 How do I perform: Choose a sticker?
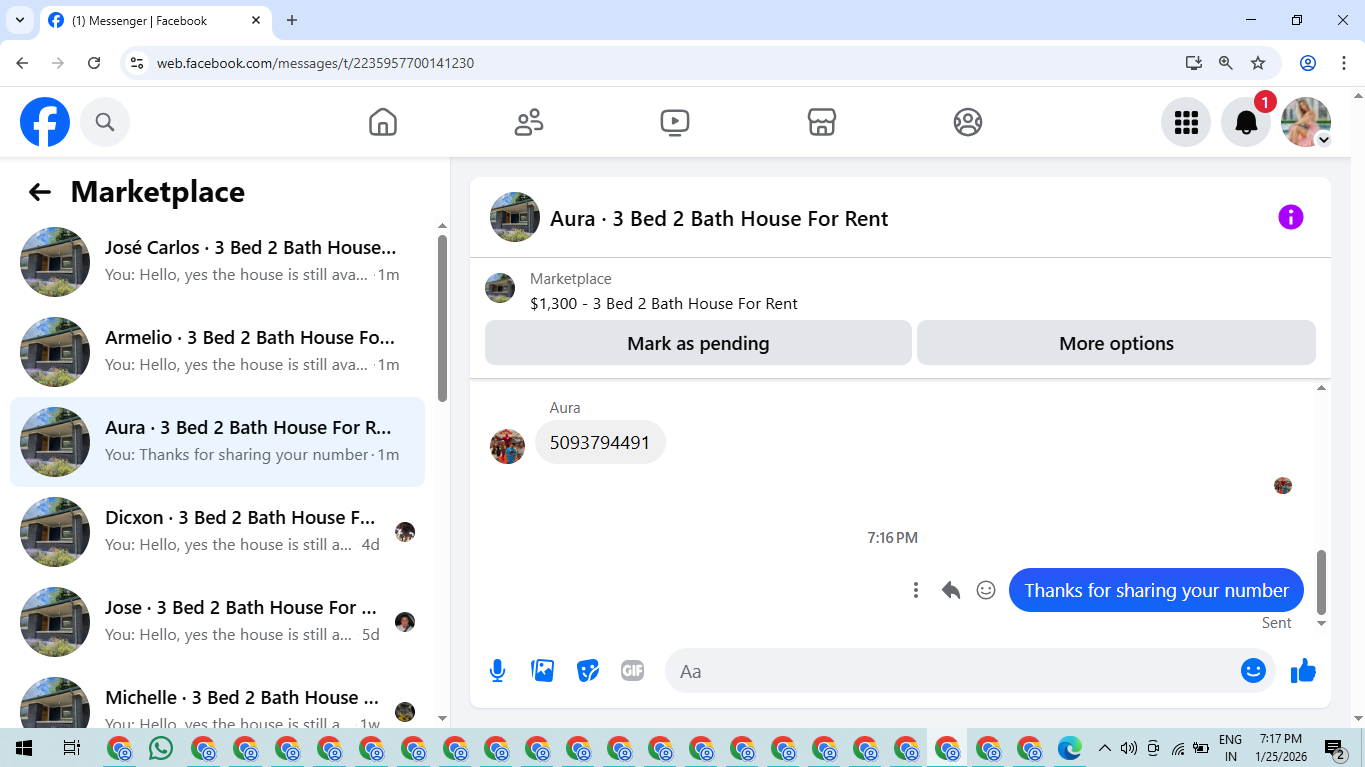pos(588,671)
